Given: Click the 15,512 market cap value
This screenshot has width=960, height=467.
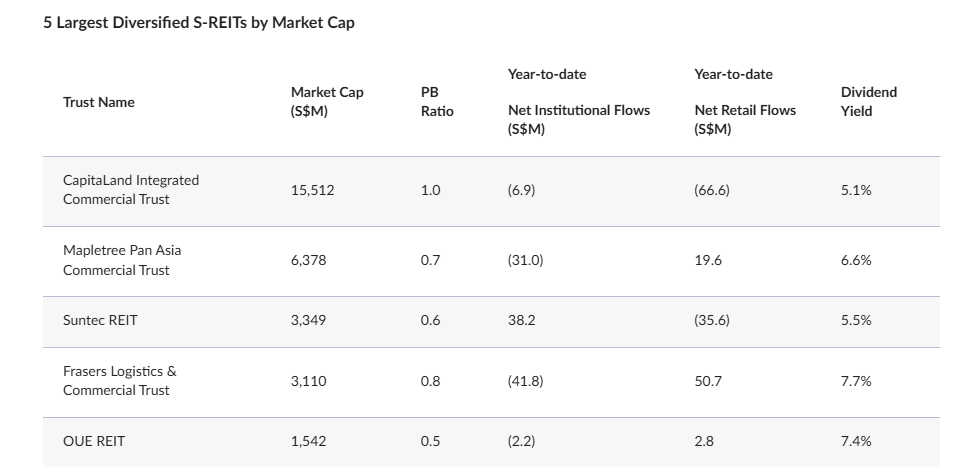Looking at the screenshot, I should click(x=312, y=190).
